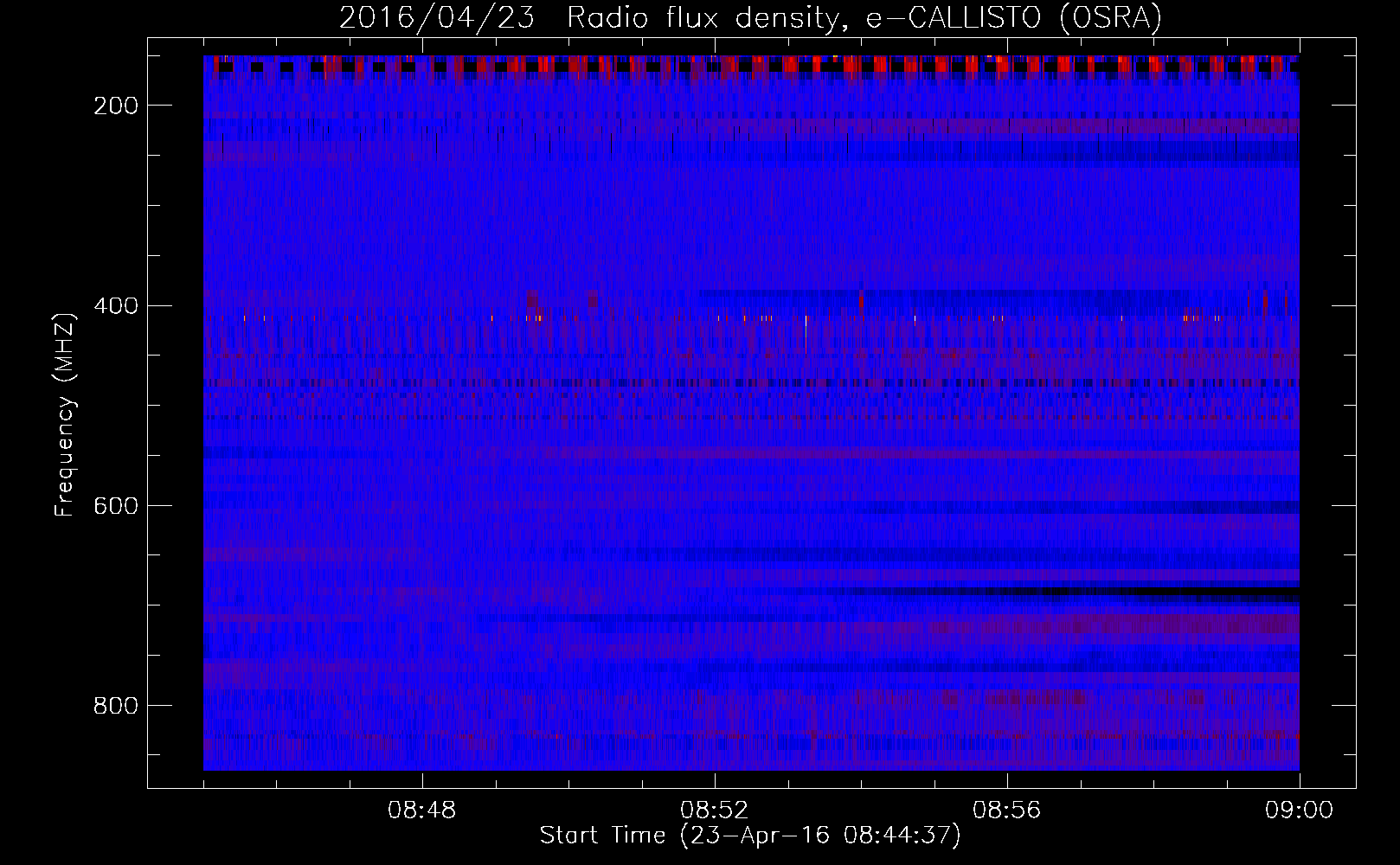Viewport: 1400px width, 865px height.
Task: Click the 800 frequency tick label
Action: [x=116, y=706]
